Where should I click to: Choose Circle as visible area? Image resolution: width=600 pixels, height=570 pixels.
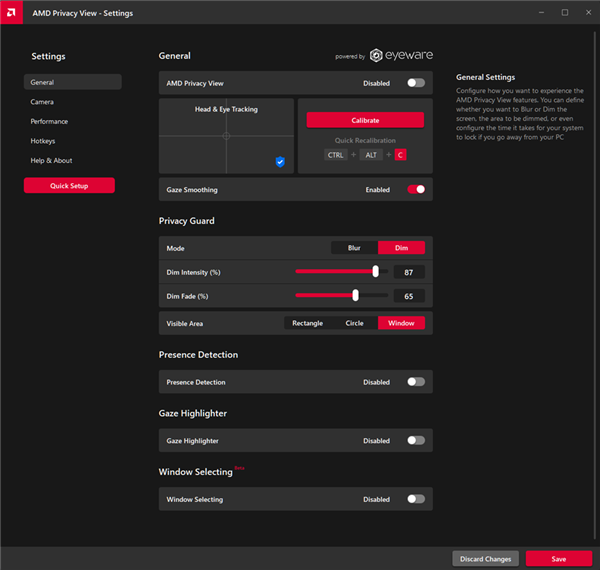(x=354, y=323)
